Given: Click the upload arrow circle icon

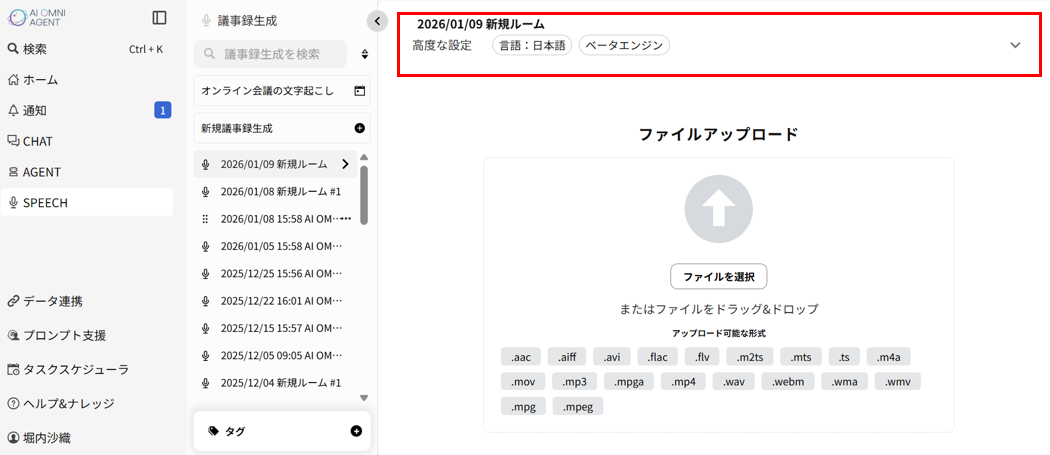Looking at the screenshot, I should point(719,208).
